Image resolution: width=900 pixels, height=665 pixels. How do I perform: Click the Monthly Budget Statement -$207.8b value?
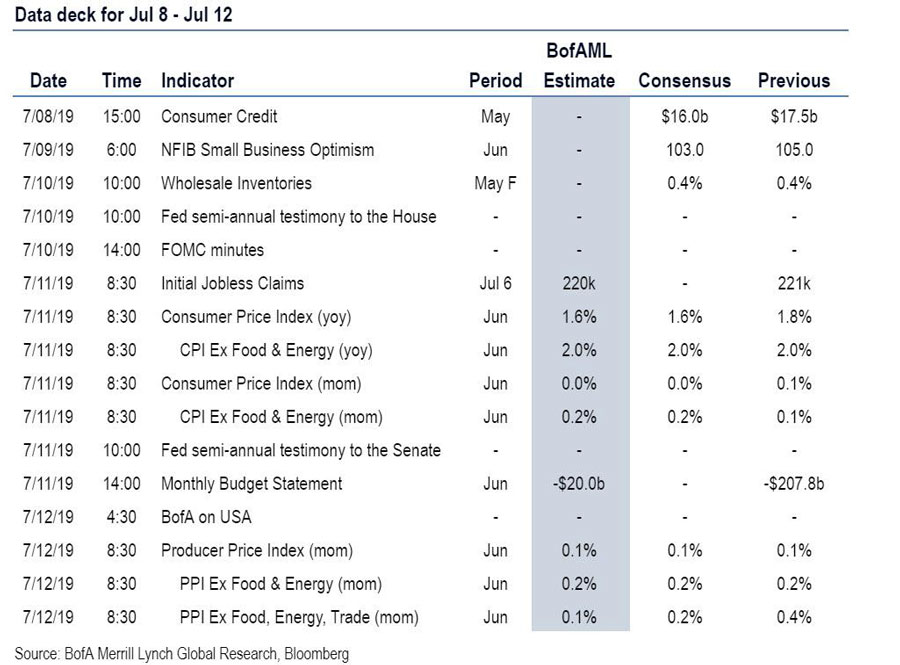tap(794, 484)
